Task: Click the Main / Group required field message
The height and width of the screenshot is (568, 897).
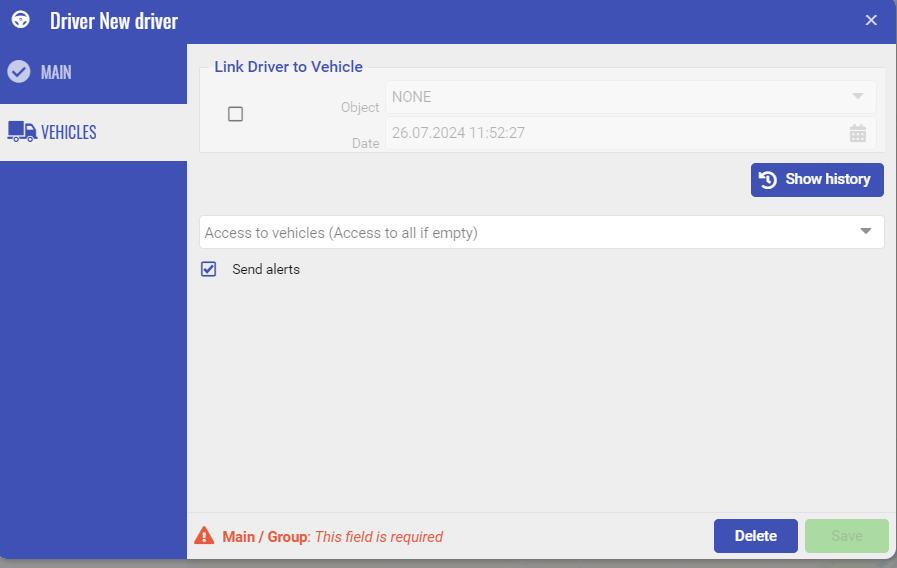Action: [332, 537]
